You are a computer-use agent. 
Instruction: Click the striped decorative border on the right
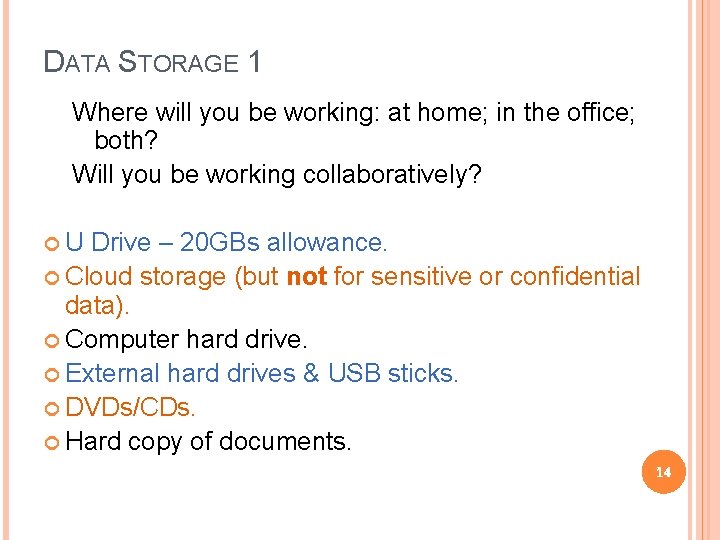[704, 270]
